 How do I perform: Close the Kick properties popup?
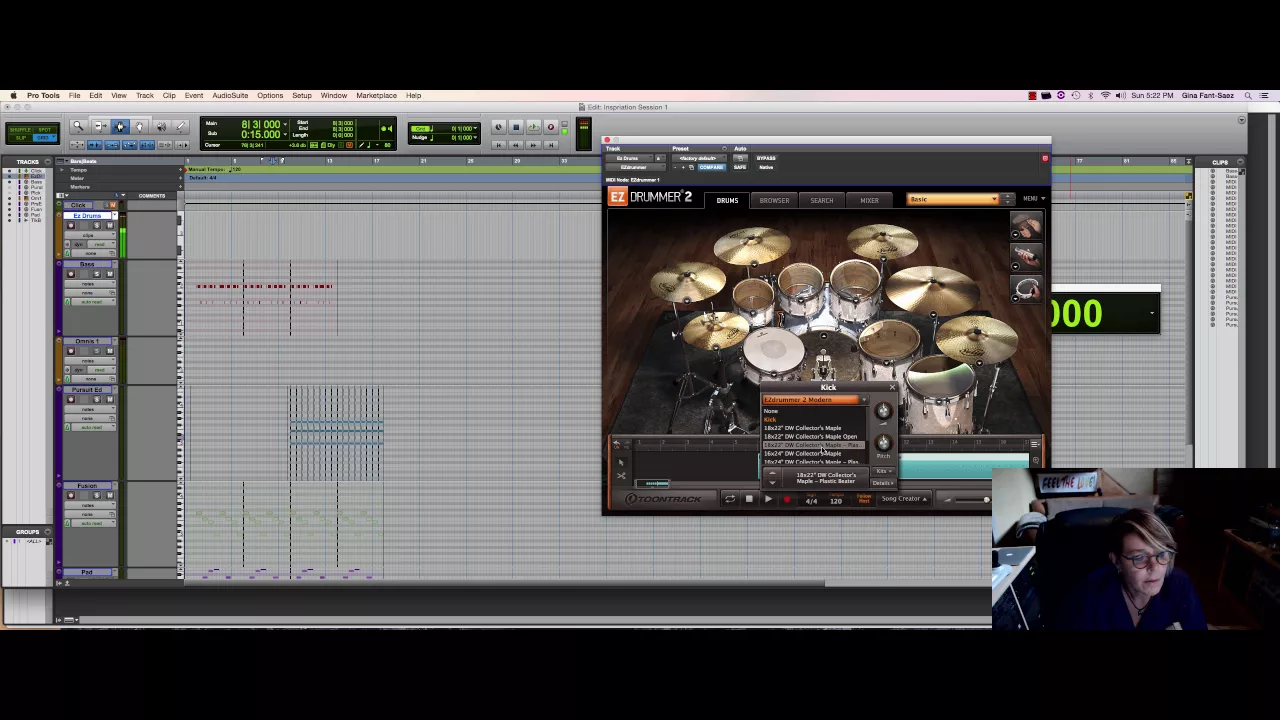coord(892,387)
